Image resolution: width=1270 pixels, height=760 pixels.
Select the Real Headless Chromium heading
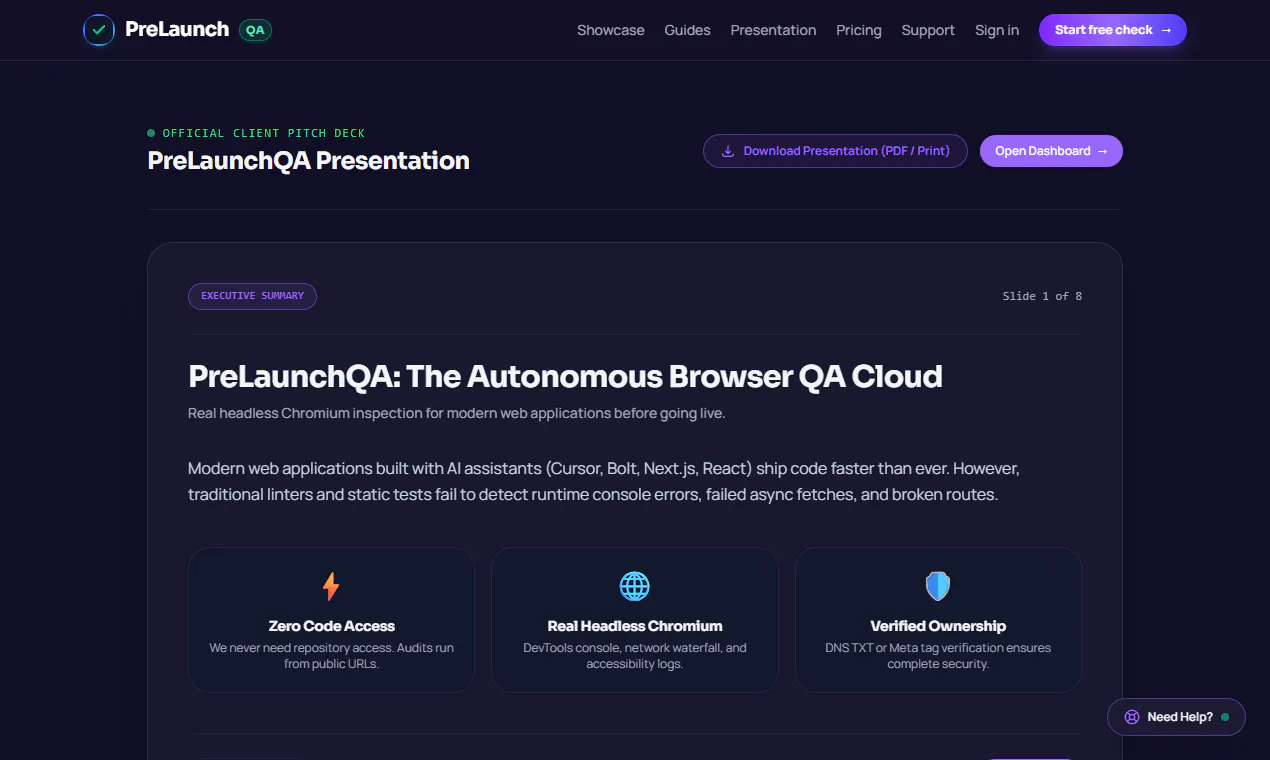tap(635, 626)
